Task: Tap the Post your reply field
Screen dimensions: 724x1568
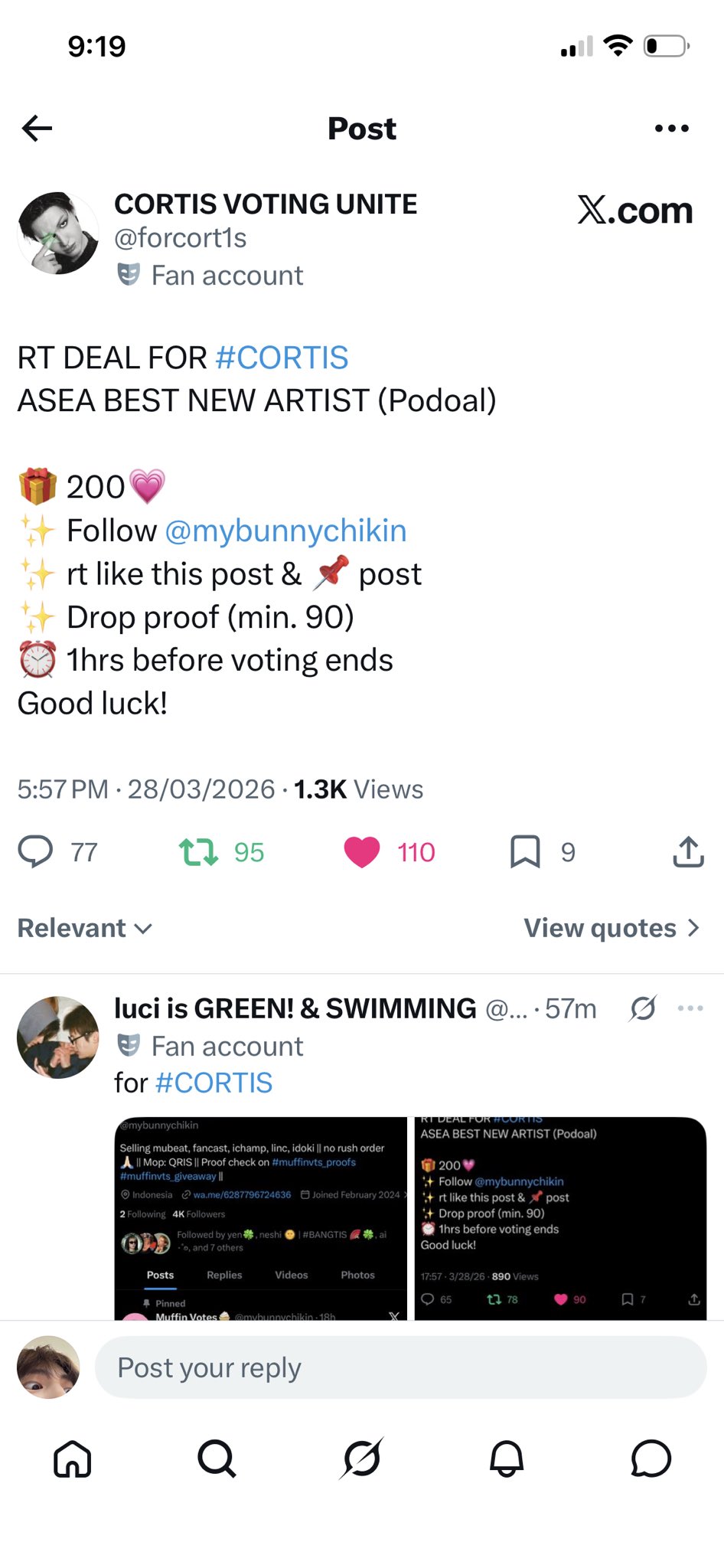Action: coord(400,1367)
